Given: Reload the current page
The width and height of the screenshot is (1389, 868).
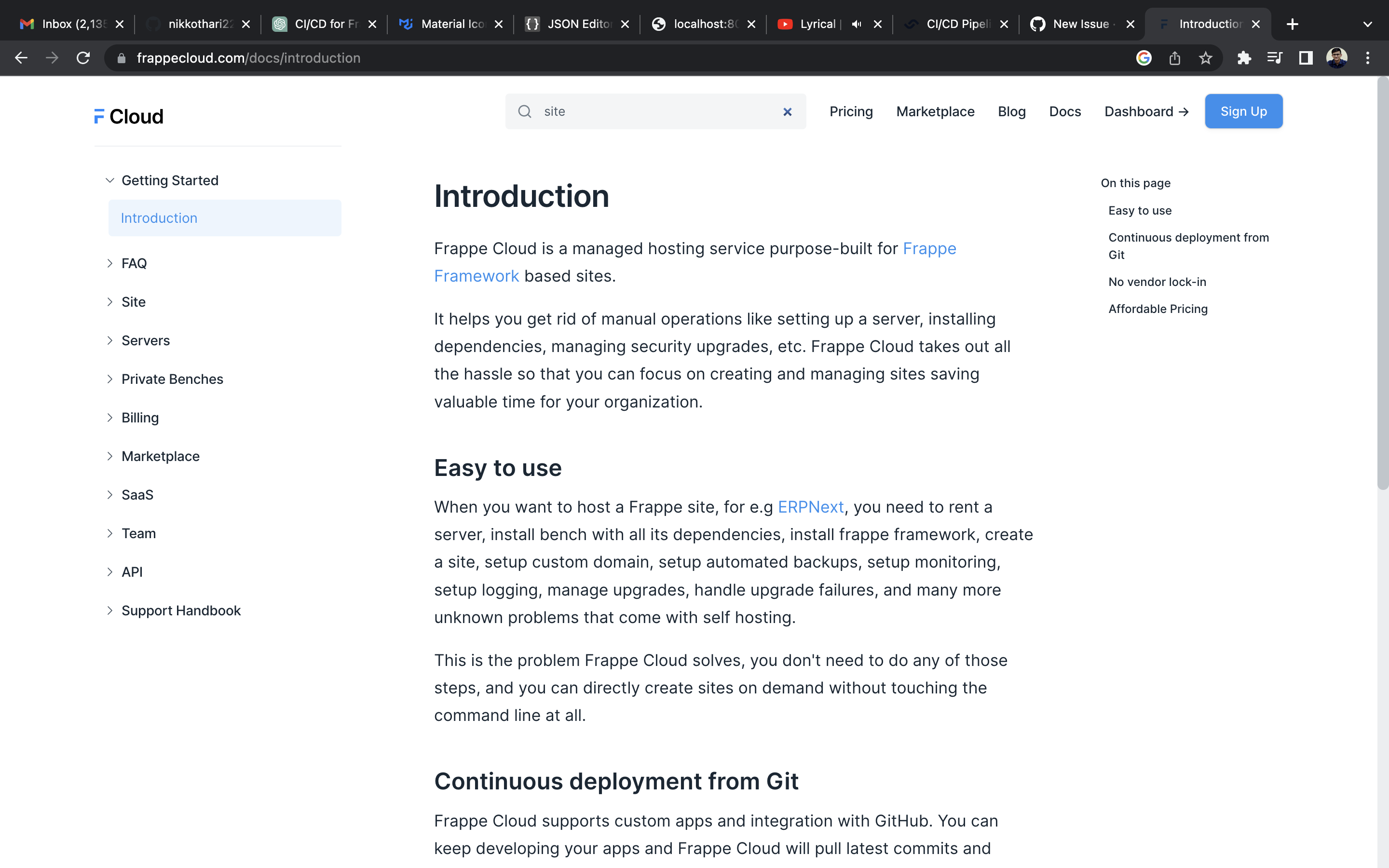Looking at the screenshot, I should pos(83,57).
